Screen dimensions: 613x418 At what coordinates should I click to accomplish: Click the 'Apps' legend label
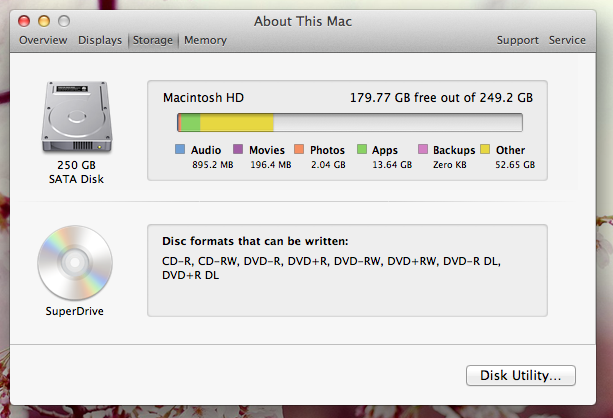(385, 150)
